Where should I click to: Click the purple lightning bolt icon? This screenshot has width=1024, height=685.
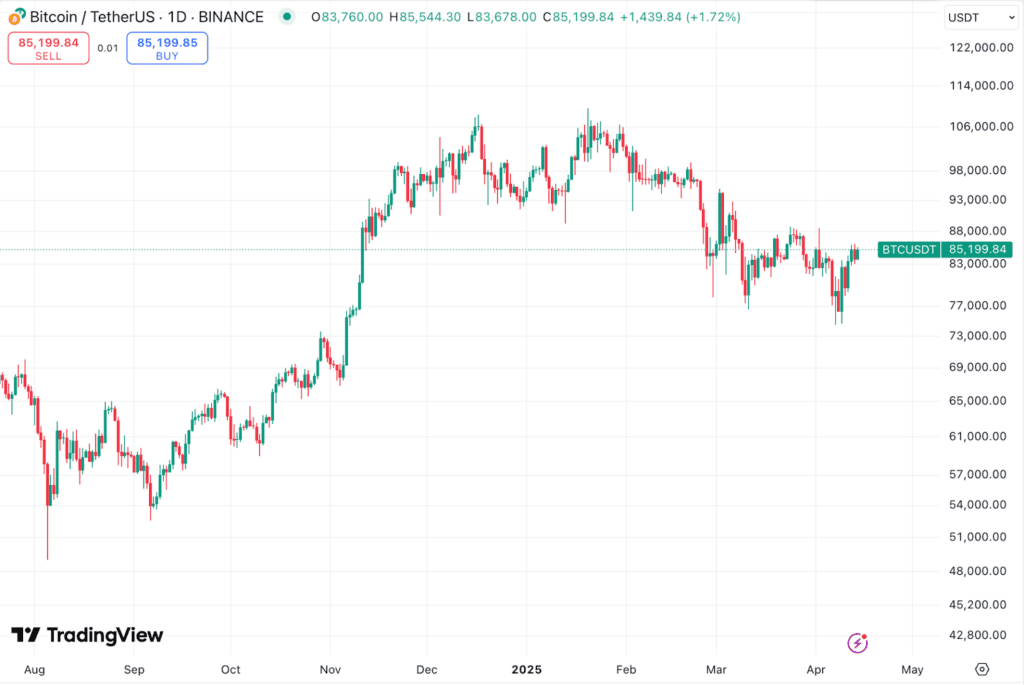[x=857, y=642]
